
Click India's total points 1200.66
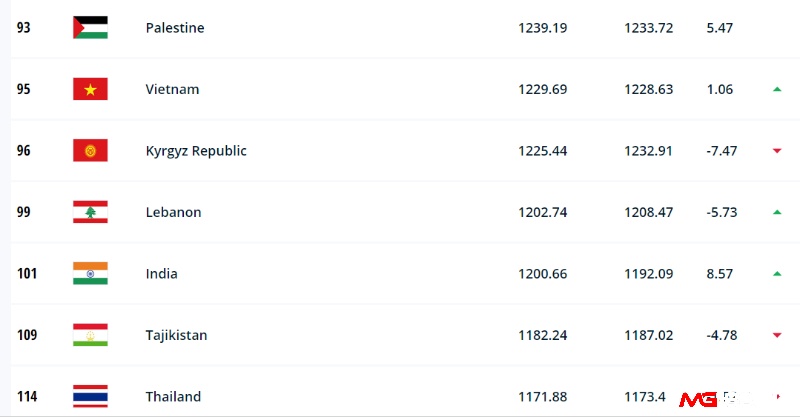pos(543,274)
